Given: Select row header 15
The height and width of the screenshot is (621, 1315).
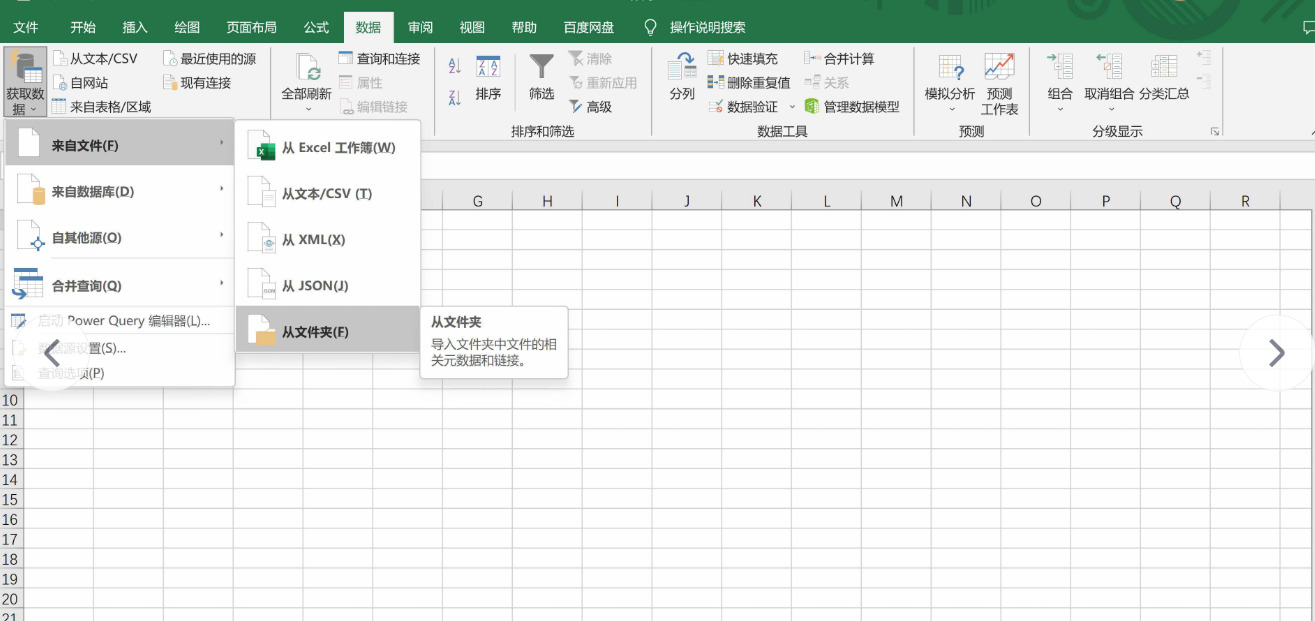Looking at the screenshot, I should (x=11, y=499).
